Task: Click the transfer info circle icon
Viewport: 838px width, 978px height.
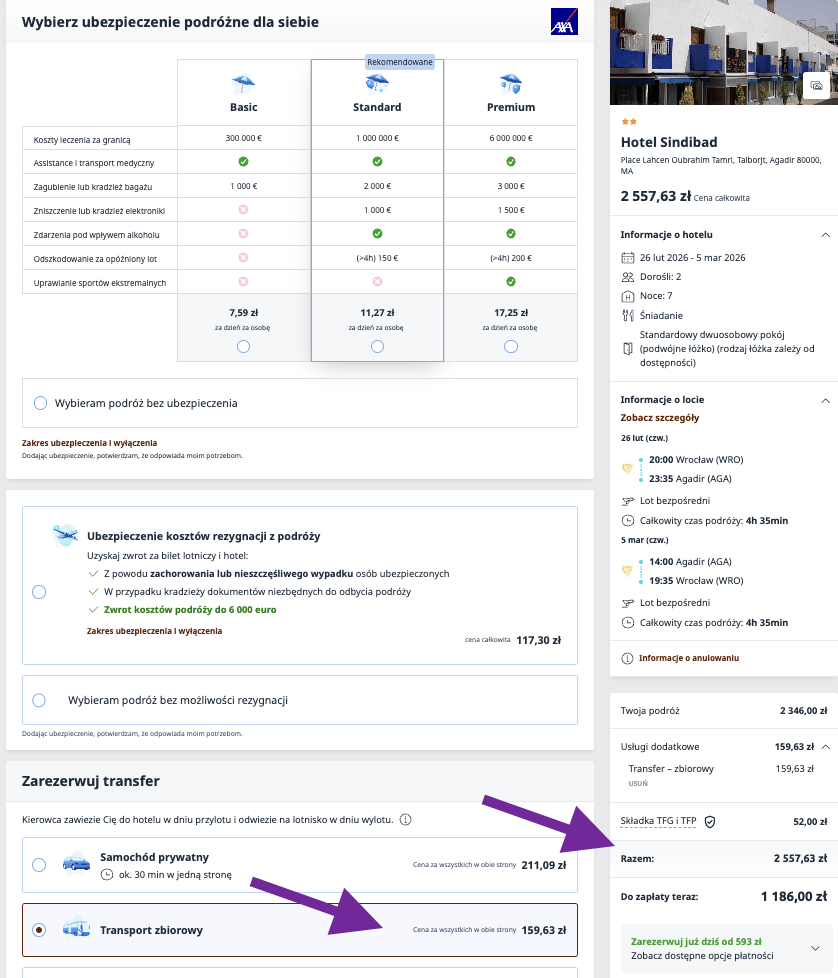Action: point(405,820)
